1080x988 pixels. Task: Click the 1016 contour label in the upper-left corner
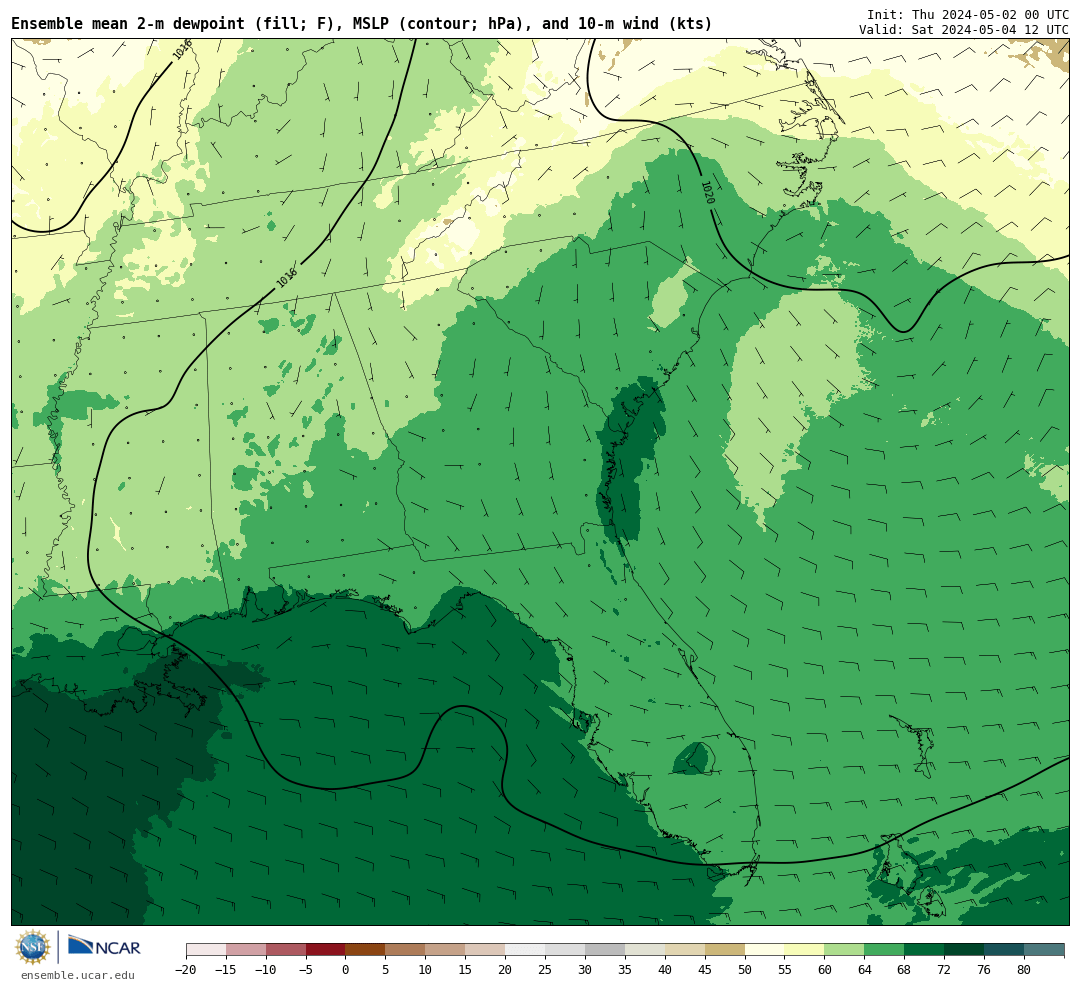tap(182, 50)
